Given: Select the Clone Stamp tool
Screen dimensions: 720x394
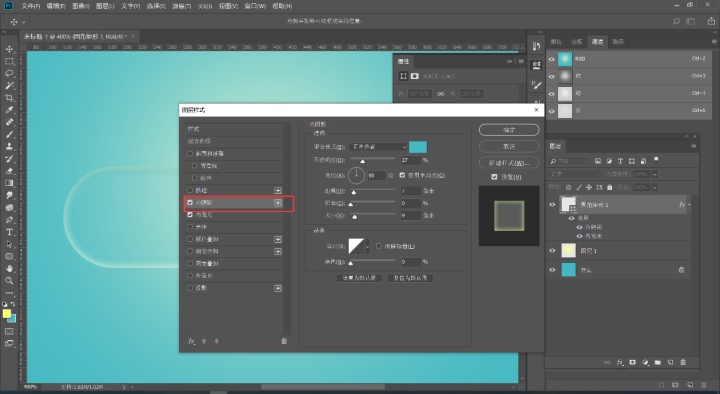Looking at the screenshot, I should (9, 146).
